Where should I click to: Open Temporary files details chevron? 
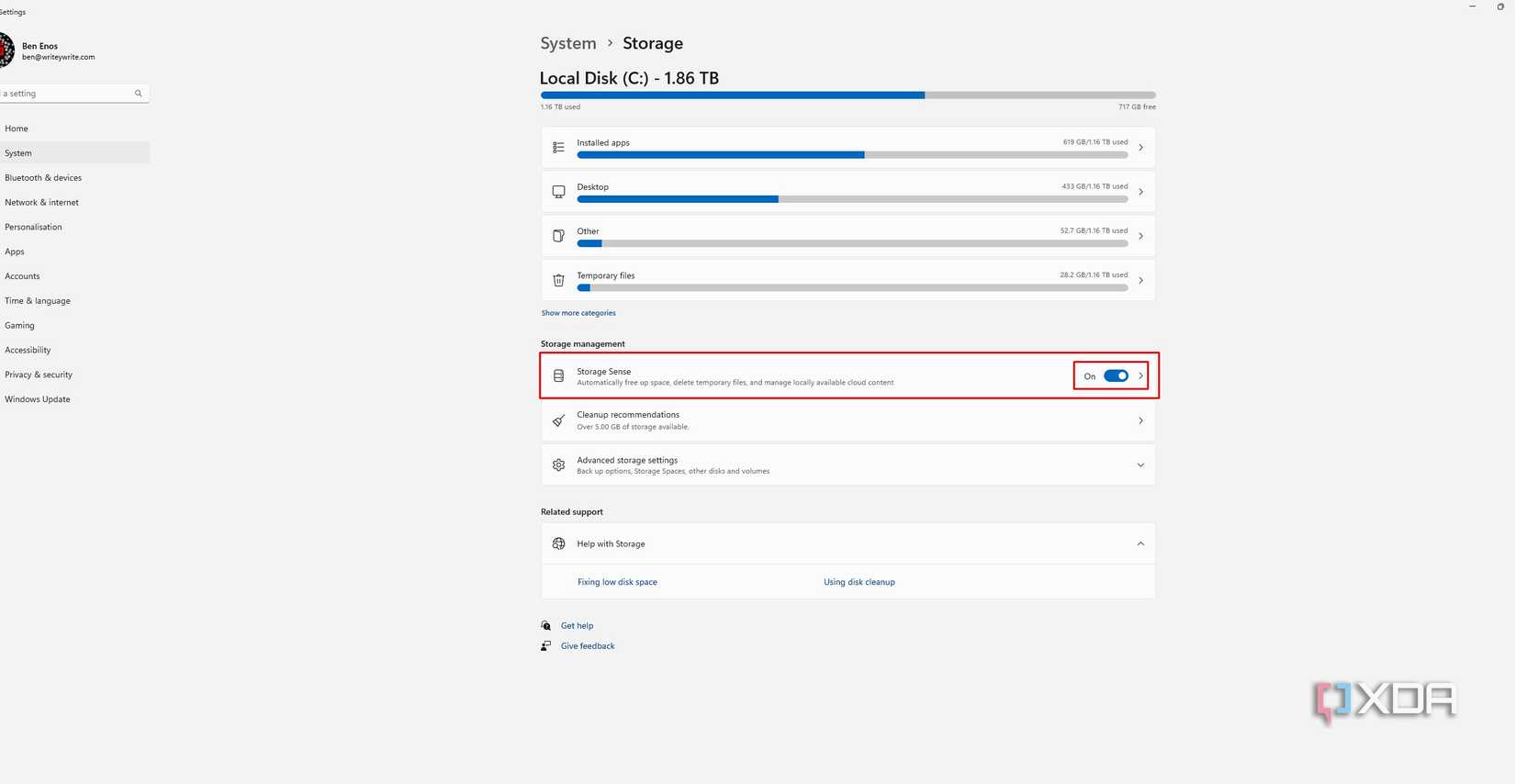(x=1140, y=280)
